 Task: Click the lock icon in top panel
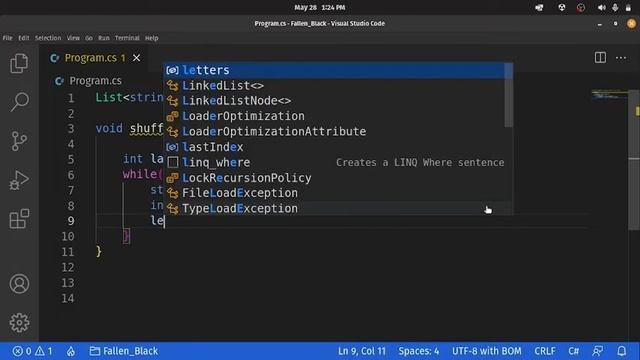click(628, 7)
